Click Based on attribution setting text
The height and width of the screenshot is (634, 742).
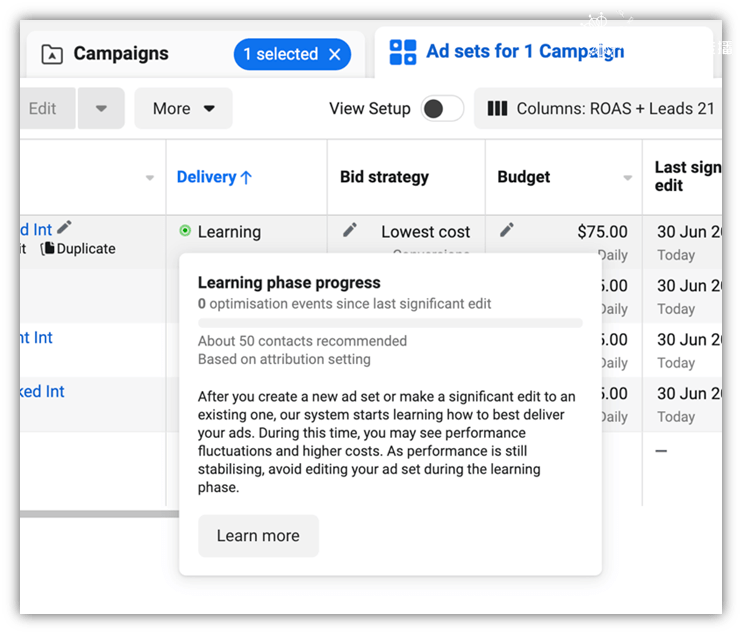(x=284, y=359)
